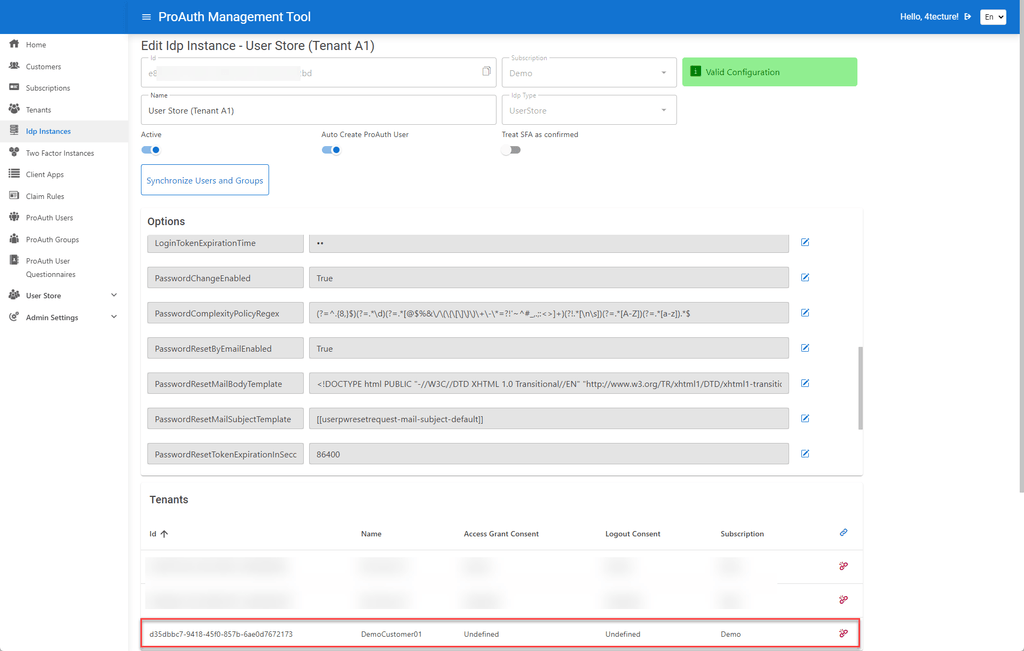Open Two Factor Instances from the sidebar
The height and width of the screenshot is (651, 1024).
(14, 153)
